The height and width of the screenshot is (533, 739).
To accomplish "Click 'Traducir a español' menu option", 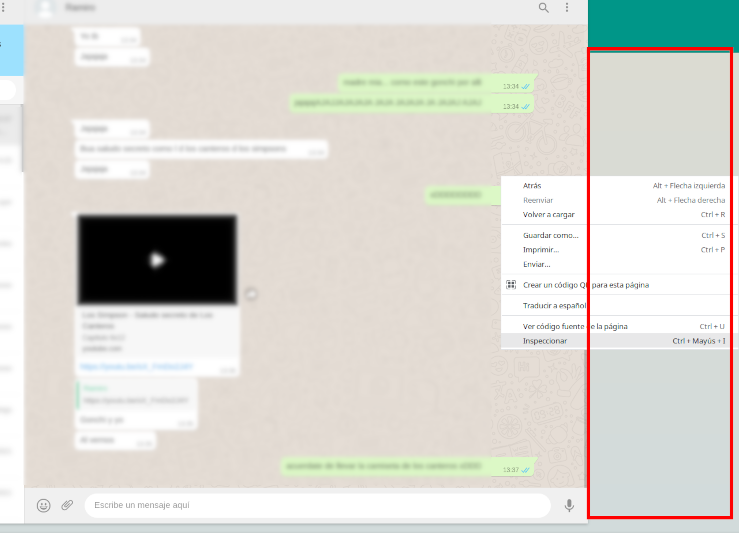I will pos(554,306).
